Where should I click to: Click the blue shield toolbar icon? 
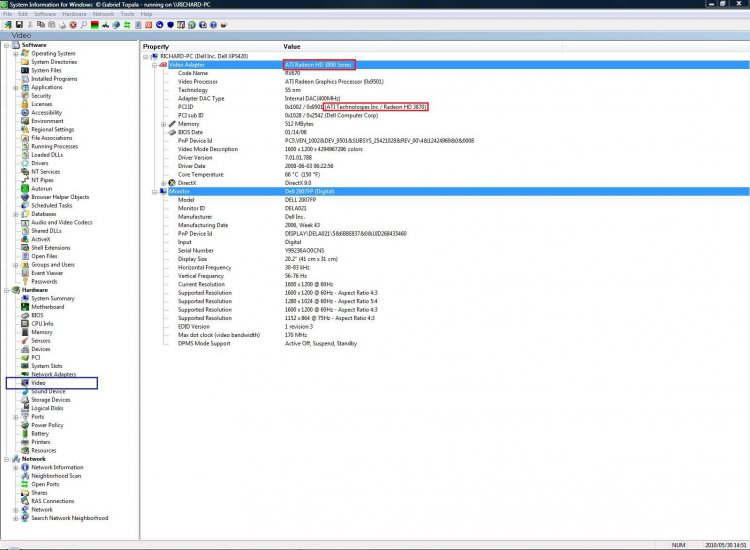pos(170,24)
